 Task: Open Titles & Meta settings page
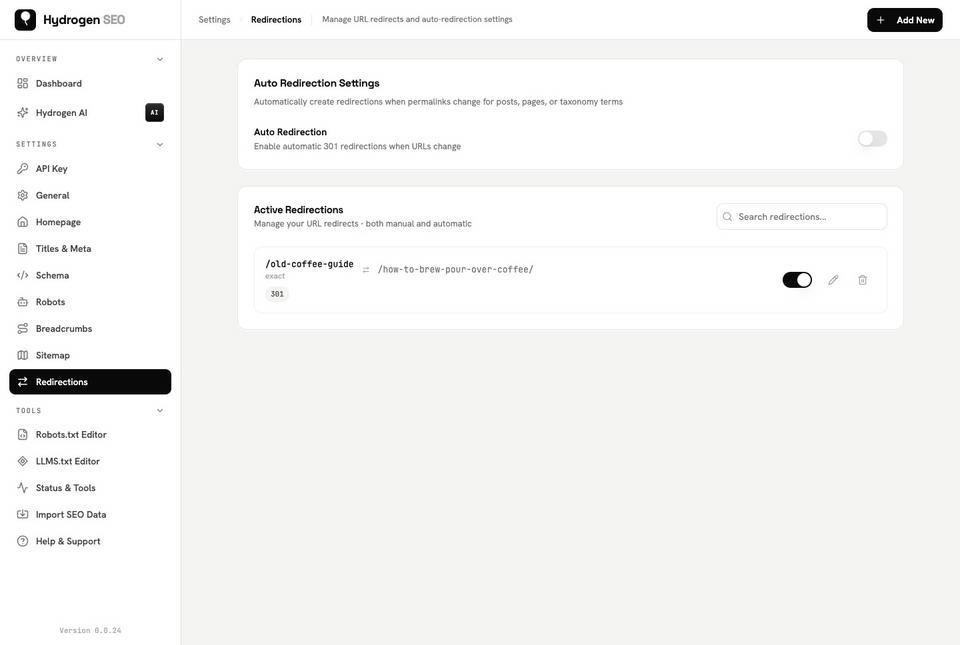click(90, 248)
